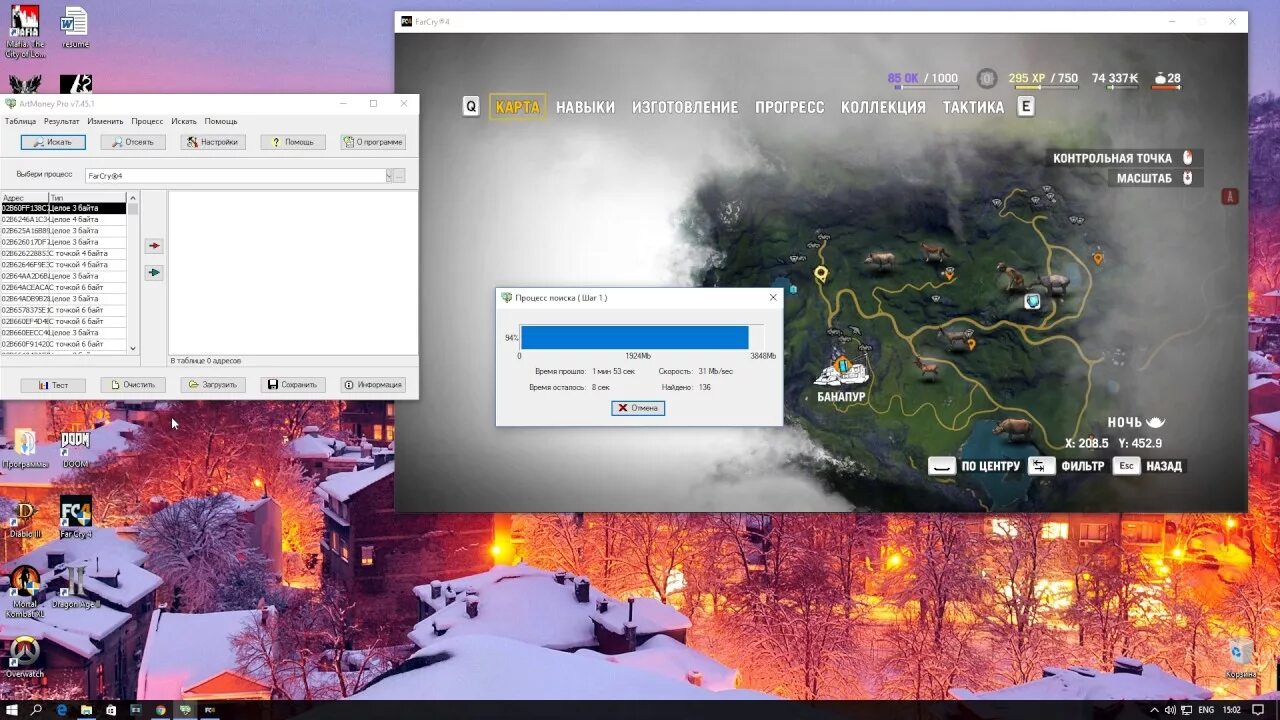Click the Искать search button in ArtMoney
The image size is (1280, 720).
53,142
